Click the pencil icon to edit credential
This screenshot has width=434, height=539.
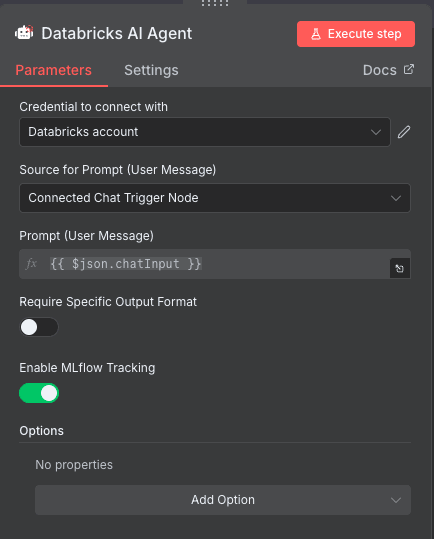(404, 132)
